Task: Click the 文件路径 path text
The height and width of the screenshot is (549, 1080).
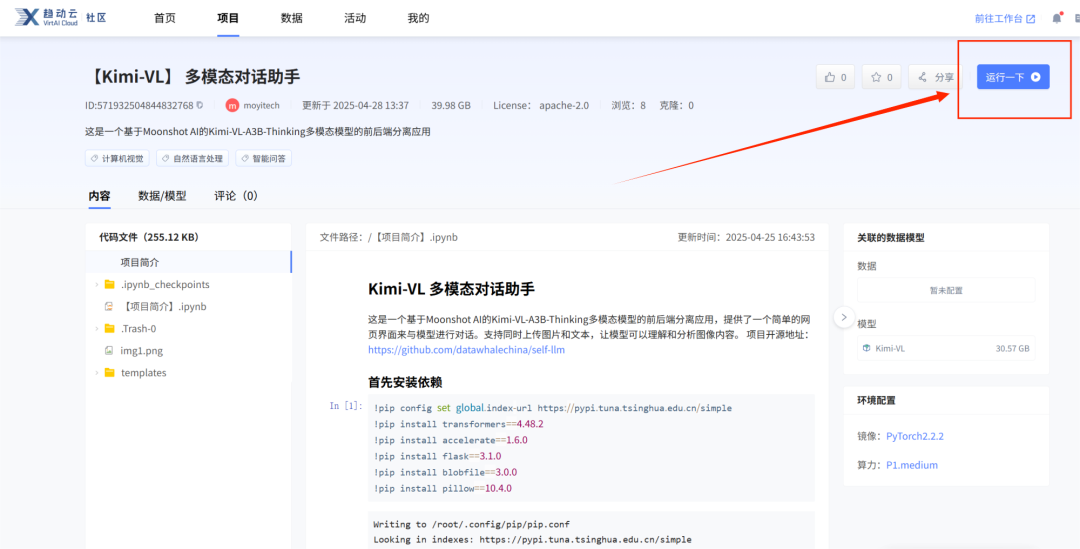Action: pyautogui.click(x=389, y=237)
